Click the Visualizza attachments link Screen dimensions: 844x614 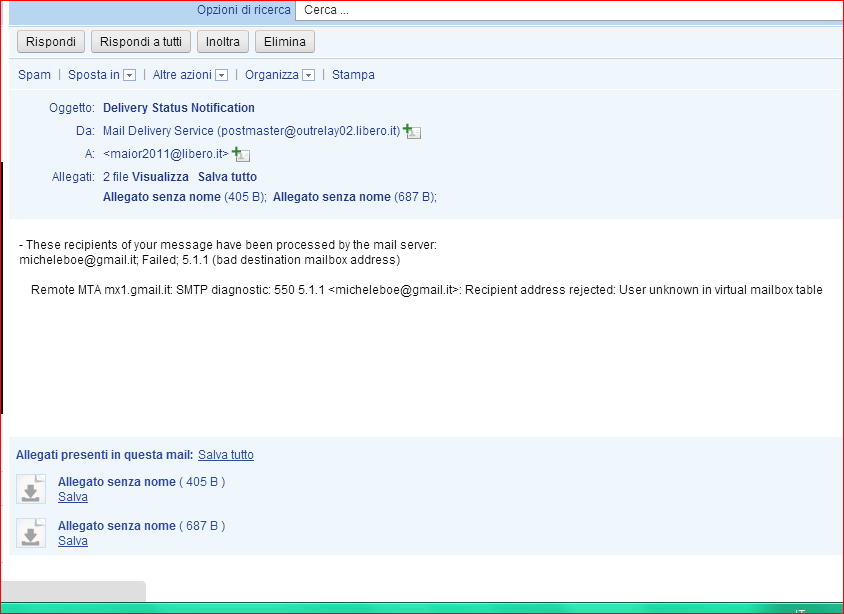click(160, 177)
